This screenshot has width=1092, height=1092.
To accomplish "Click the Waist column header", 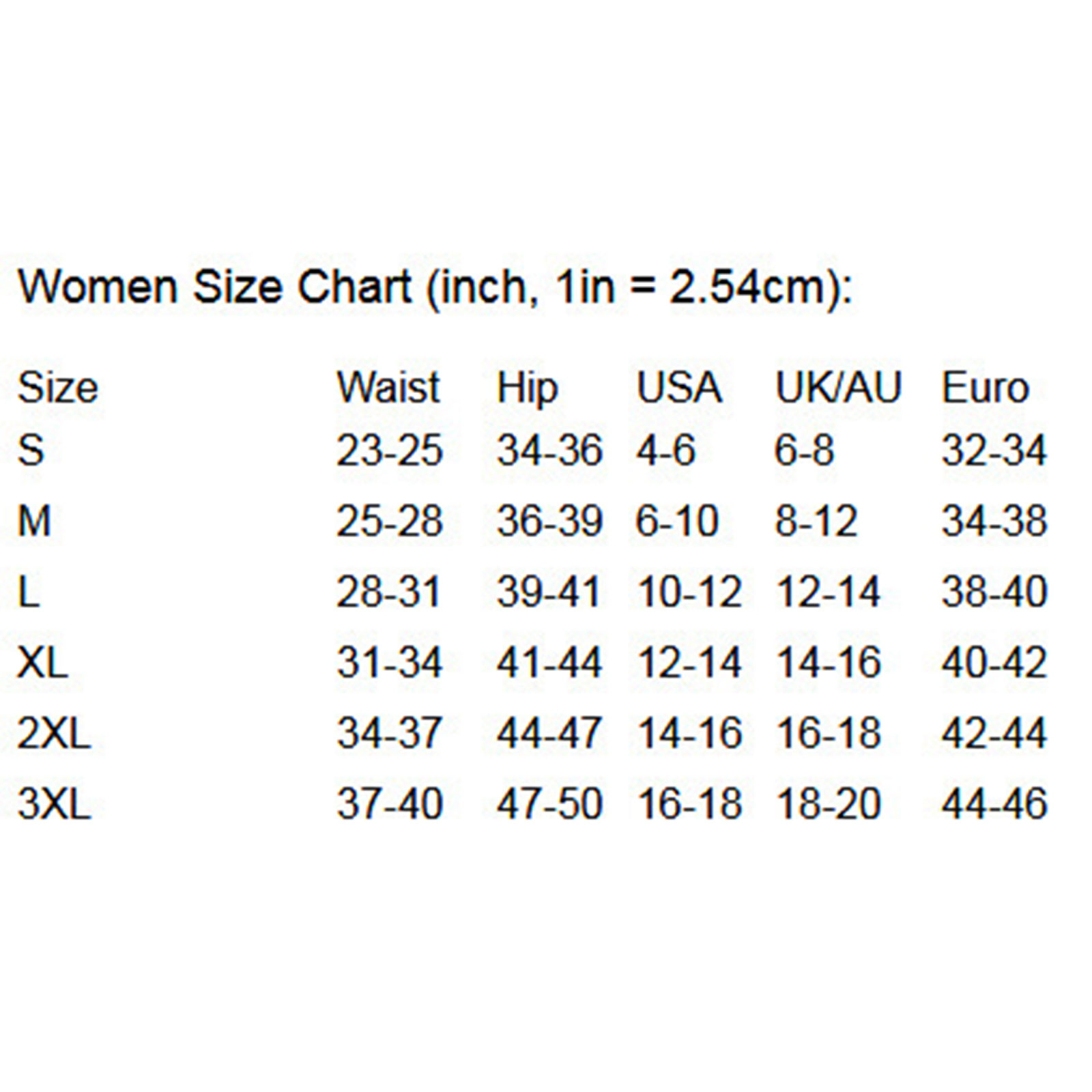I will click(x=388, y=388).
